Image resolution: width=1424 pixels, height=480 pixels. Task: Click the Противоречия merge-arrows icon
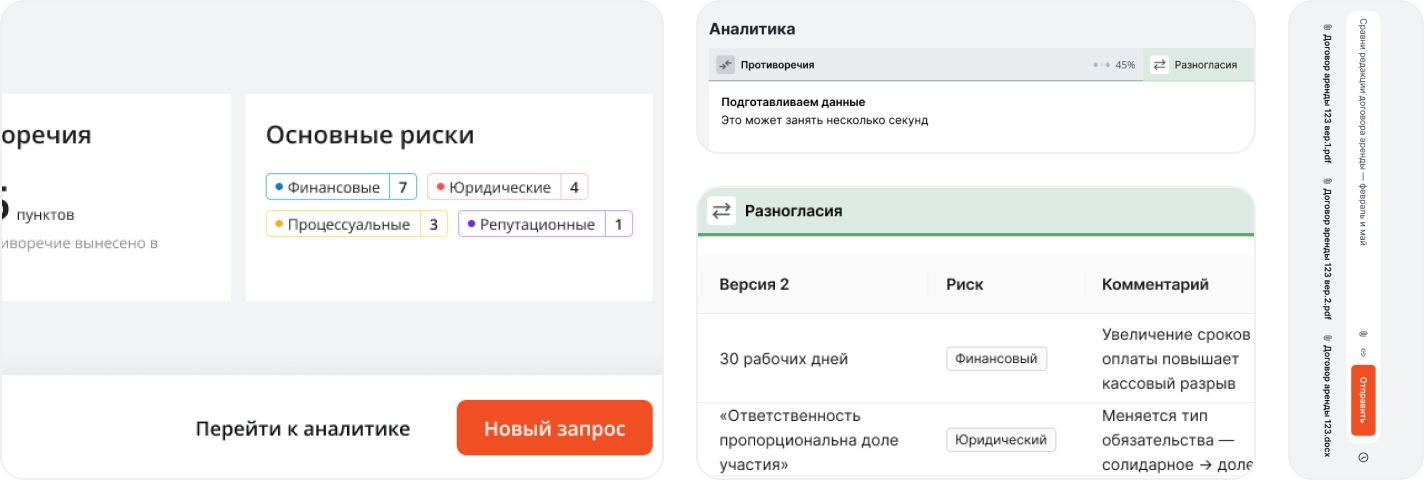tap(725, 65)
